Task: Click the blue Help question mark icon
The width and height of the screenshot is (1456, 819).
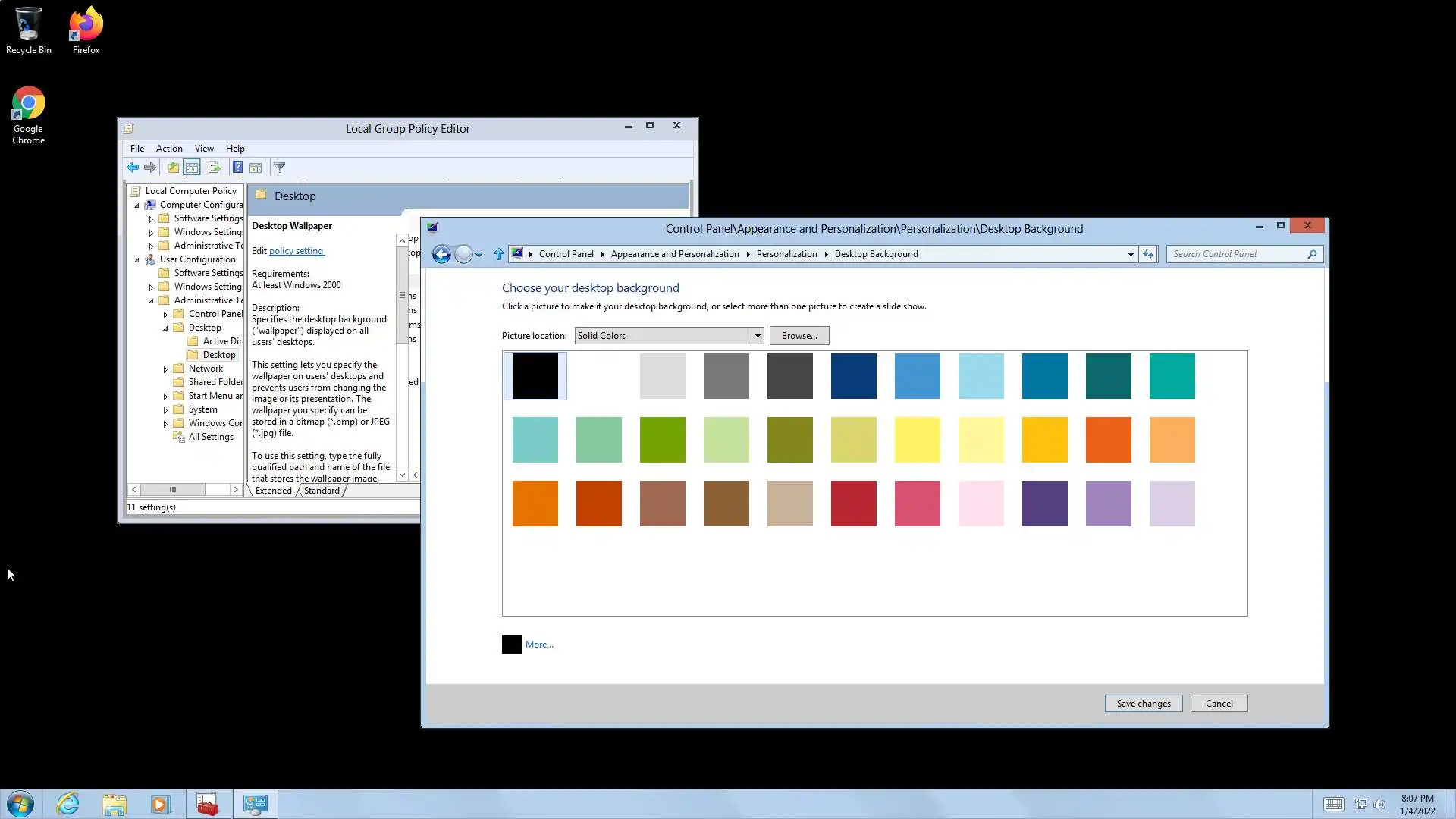Action: (x=237, y=168)
